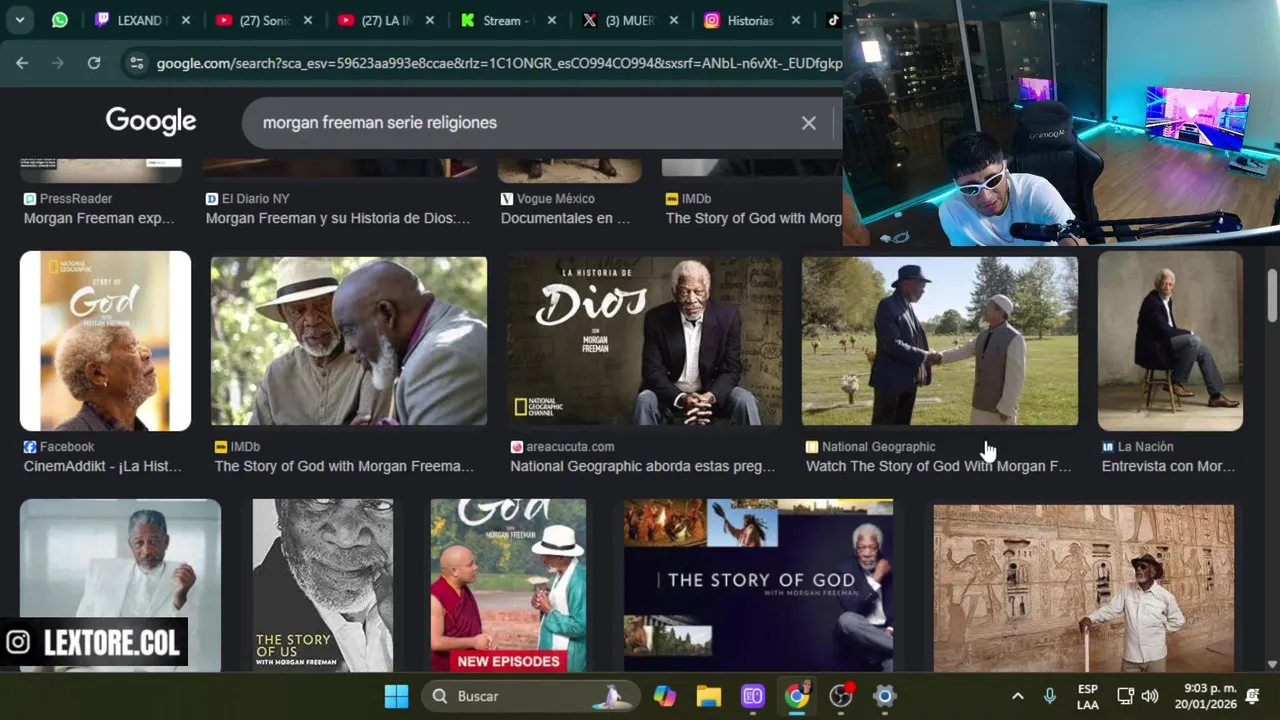Open the purple app icon on the taskbar
This screenshot has height=720, width=1280.
point(752,696)
